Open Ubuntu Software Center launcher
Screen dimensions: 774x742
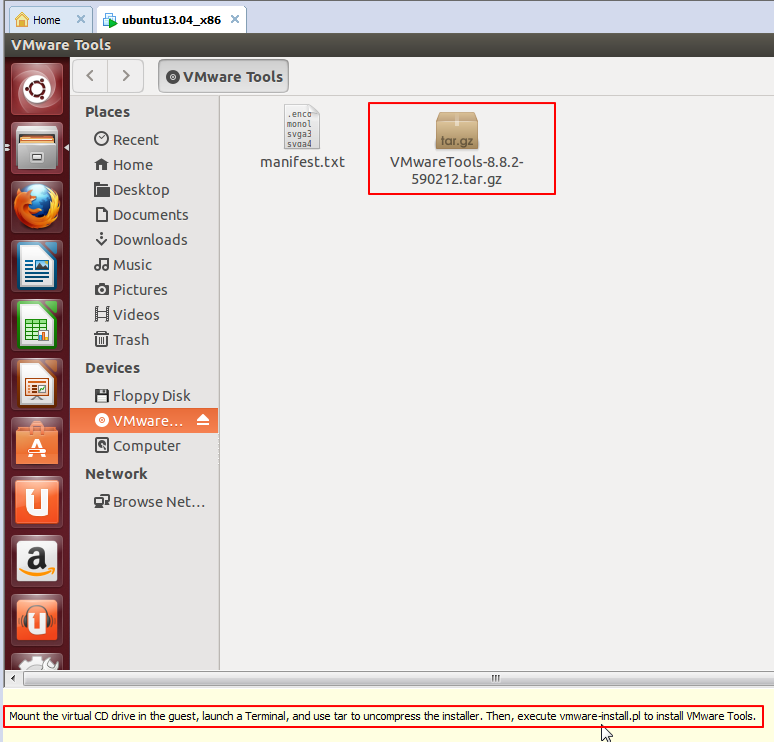37,443
